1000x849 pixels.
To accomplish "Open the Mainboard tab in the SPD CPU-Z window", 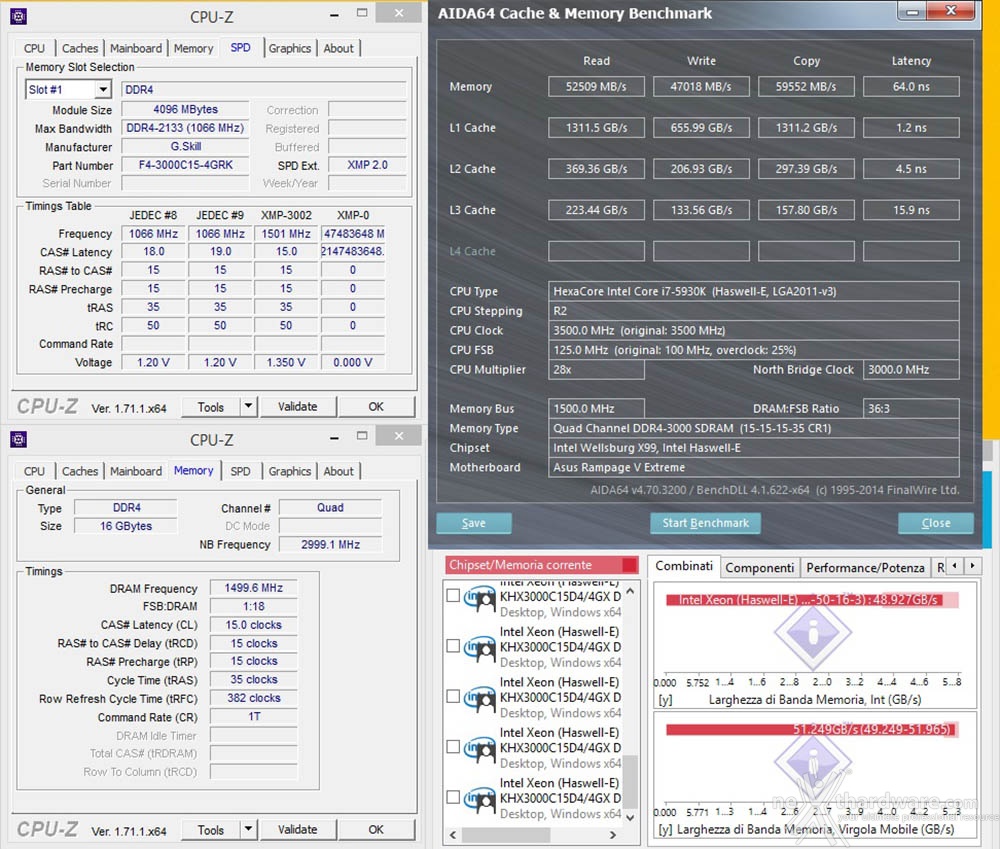I will pyautogui.click(x=136, y=48).
